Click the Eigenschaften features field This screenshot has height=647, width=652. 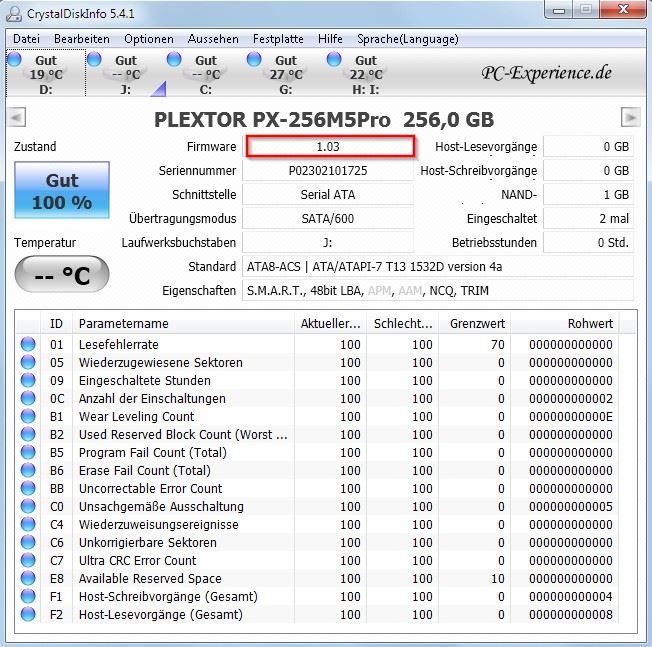point(438,291)
